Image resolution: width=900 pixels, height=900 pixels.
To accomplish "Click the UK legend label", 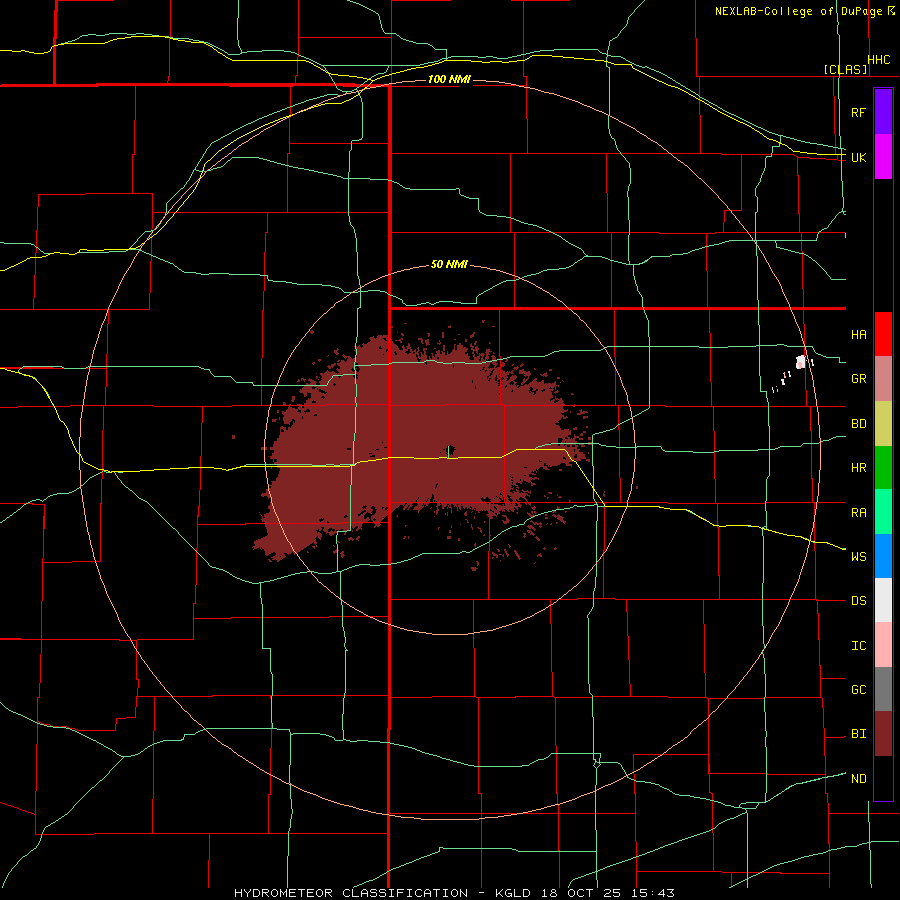I will coord(858,157).
